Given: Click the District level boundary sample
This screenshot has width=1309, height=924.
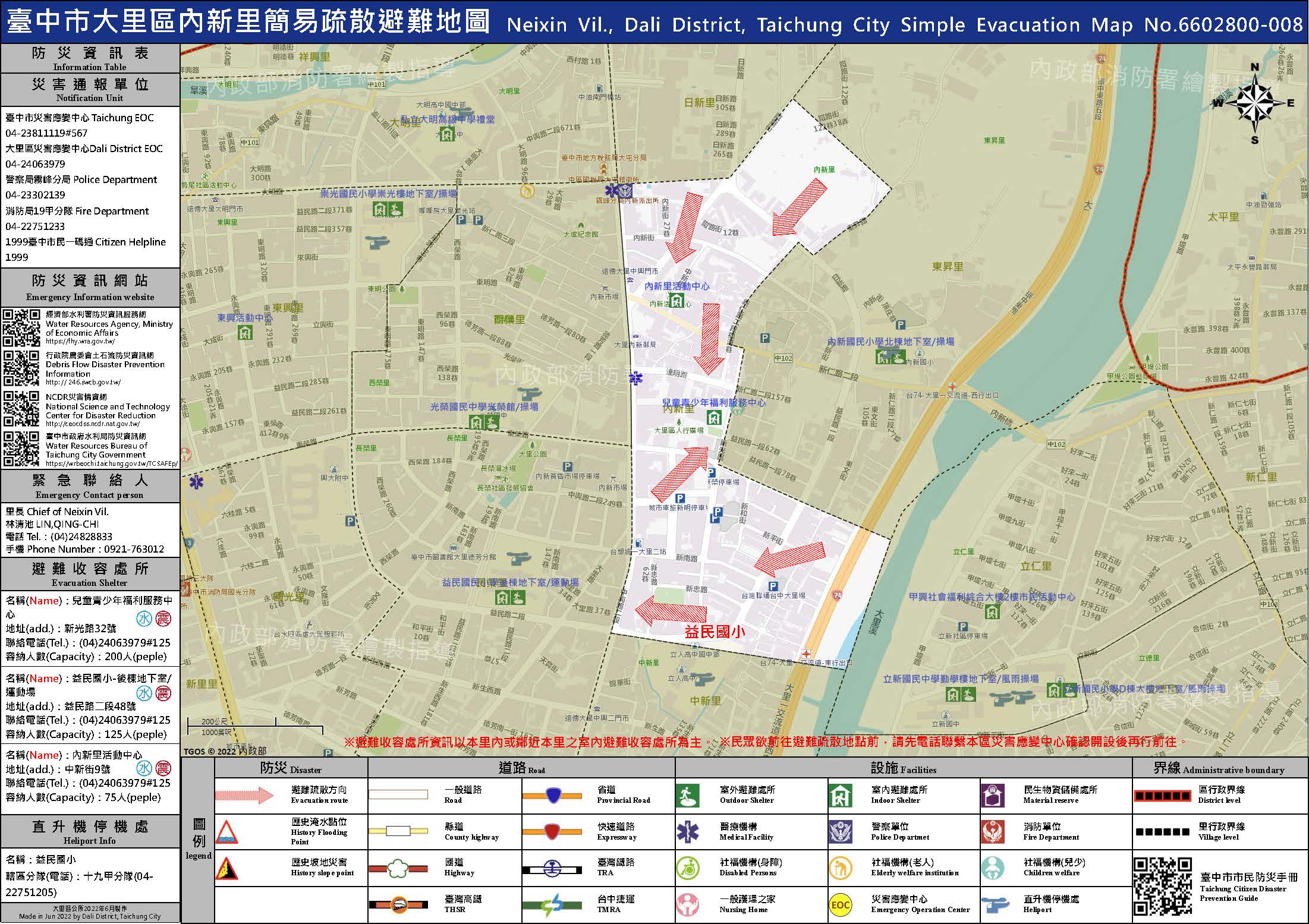Looking at the screenshot, I should pos(1162,795).
